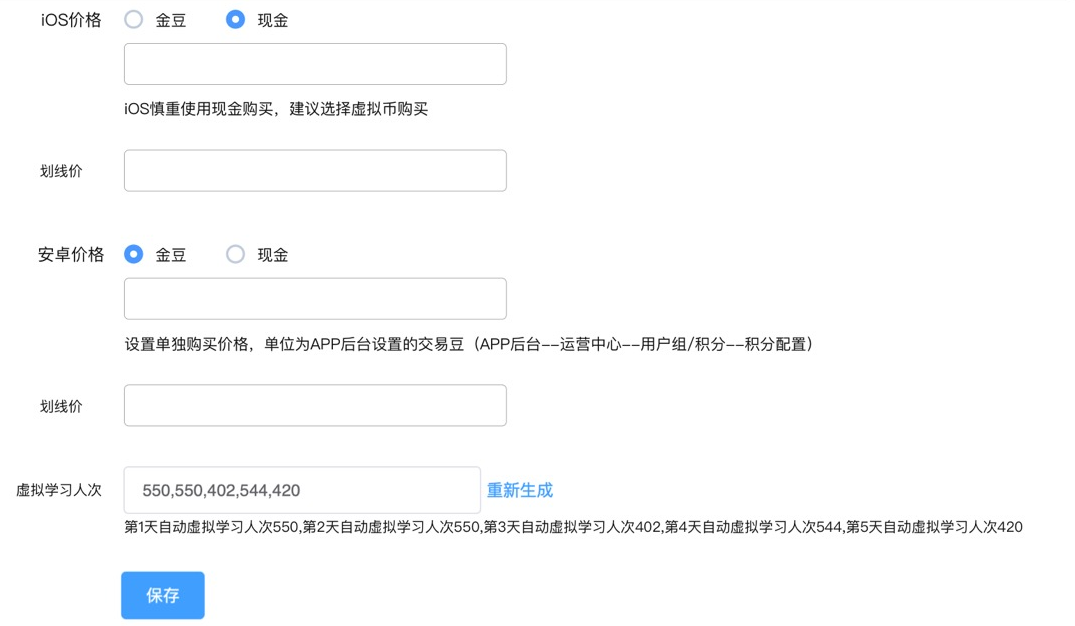The height and width of the screenshot is (626, 1075).
Task: Click the 虚拟学习人次 input field
Action: tap(300, 489)
